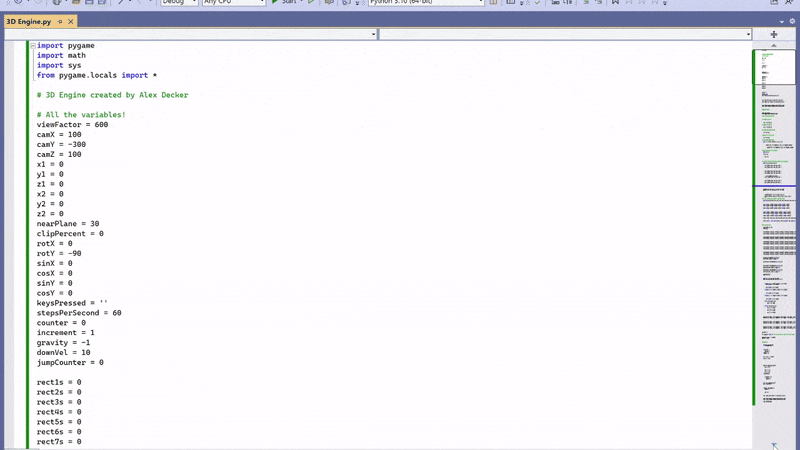Click the 'y2 = 0' line
800x450 pixels.
pyautogui.click(x=50, y=204)
